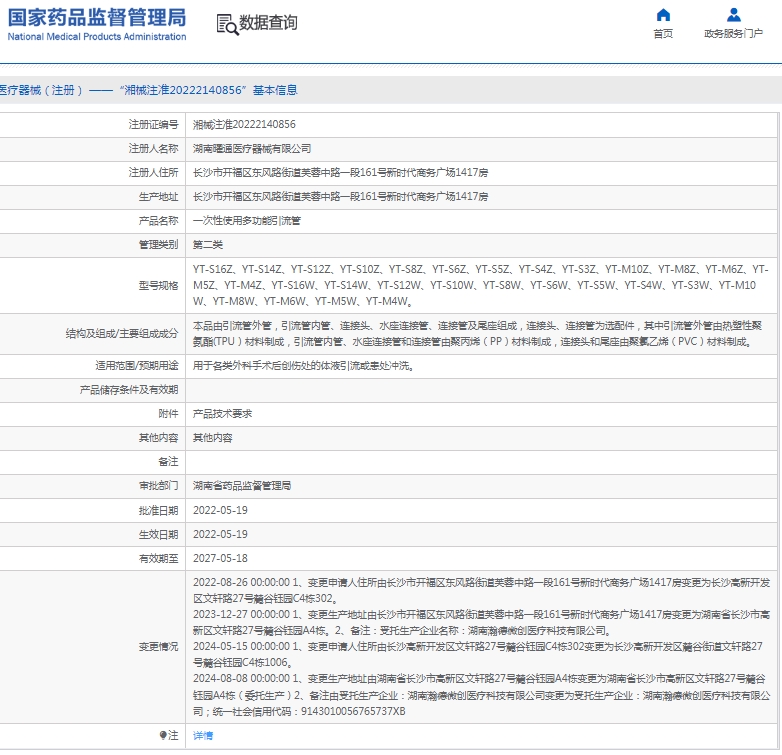
Task: Click the expiry date 2027-05-18
Action: 220,558
